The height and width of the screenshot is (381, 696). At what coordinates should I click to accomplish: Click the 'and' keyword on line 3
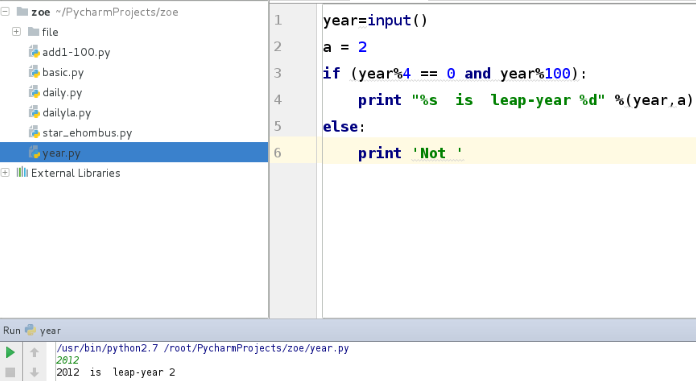click(478, 73)
